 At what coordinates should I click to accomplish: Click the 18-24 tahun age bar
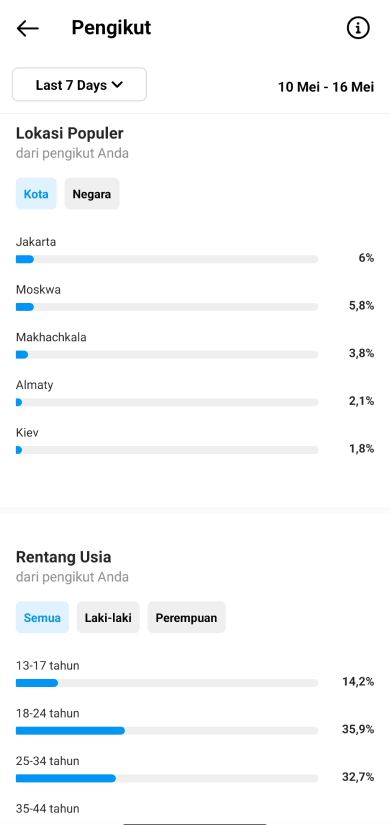click(x=167, y=730)
